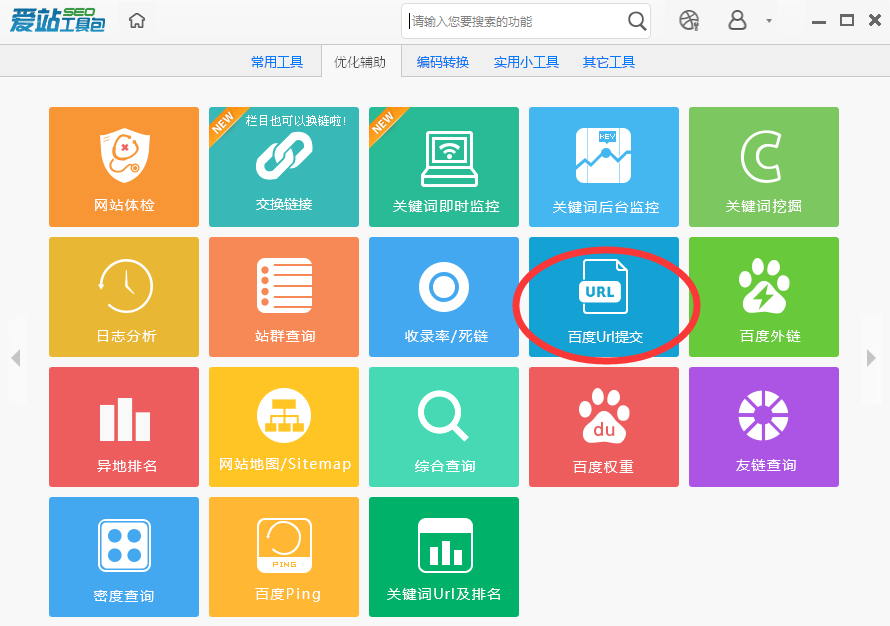Start a search with the magnifier button

636,20
